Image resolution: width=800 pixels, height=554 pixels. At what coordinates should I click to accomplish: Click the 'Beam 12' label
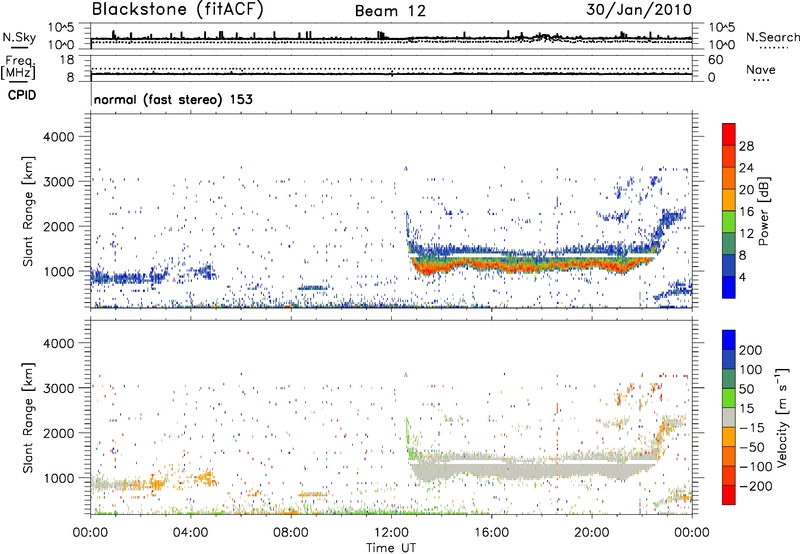pyautogui.click(x=390, y=11)
